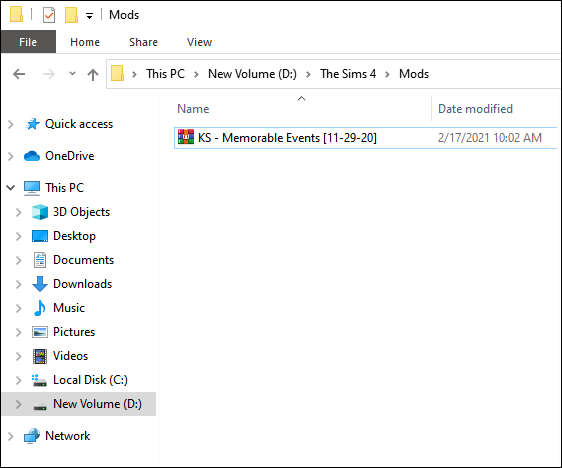
Task: Open Music in the navigation pane
Action: (x=69, y=308)
